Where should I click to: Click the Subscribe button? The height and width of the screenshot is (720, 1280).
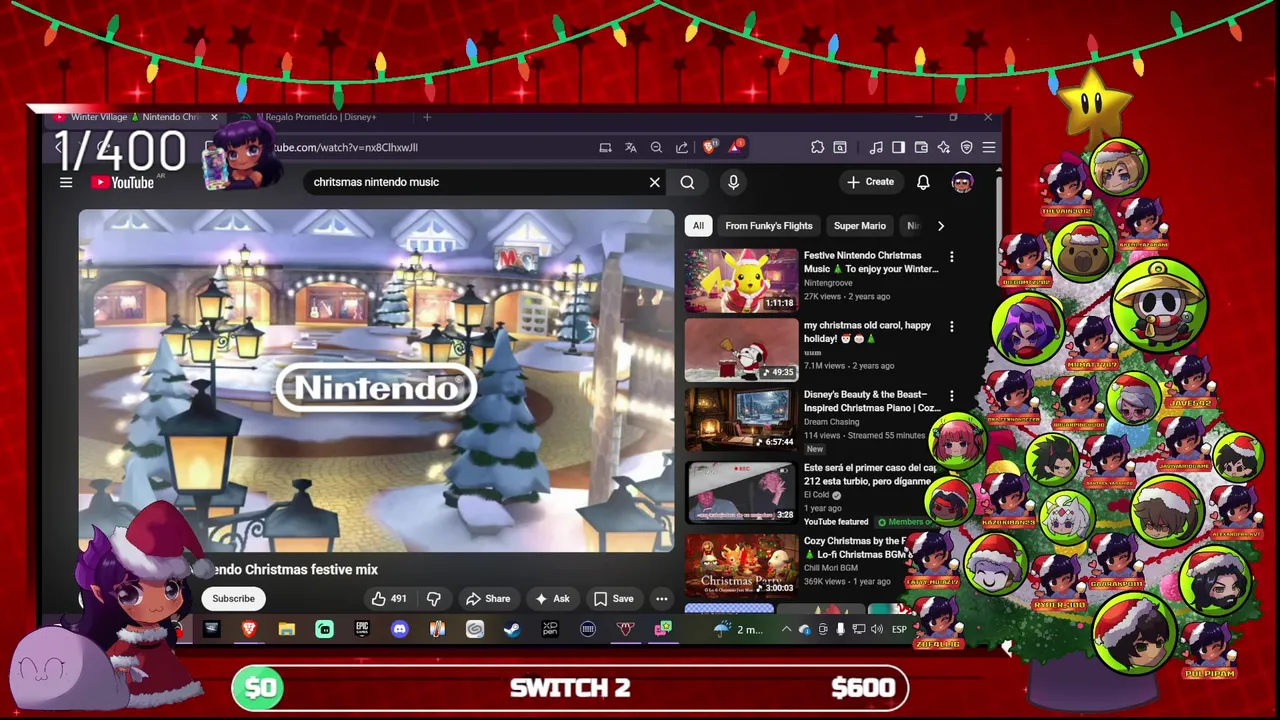click(233, 599)
